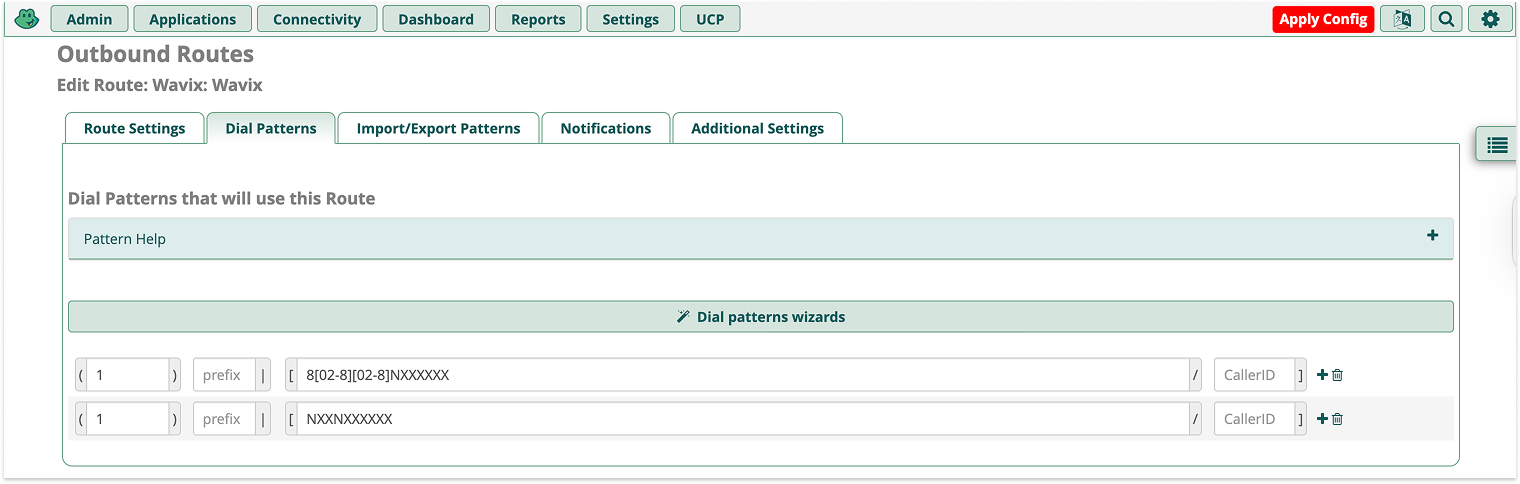Launch the Dial patterns wizards

(x=760, y=317)
